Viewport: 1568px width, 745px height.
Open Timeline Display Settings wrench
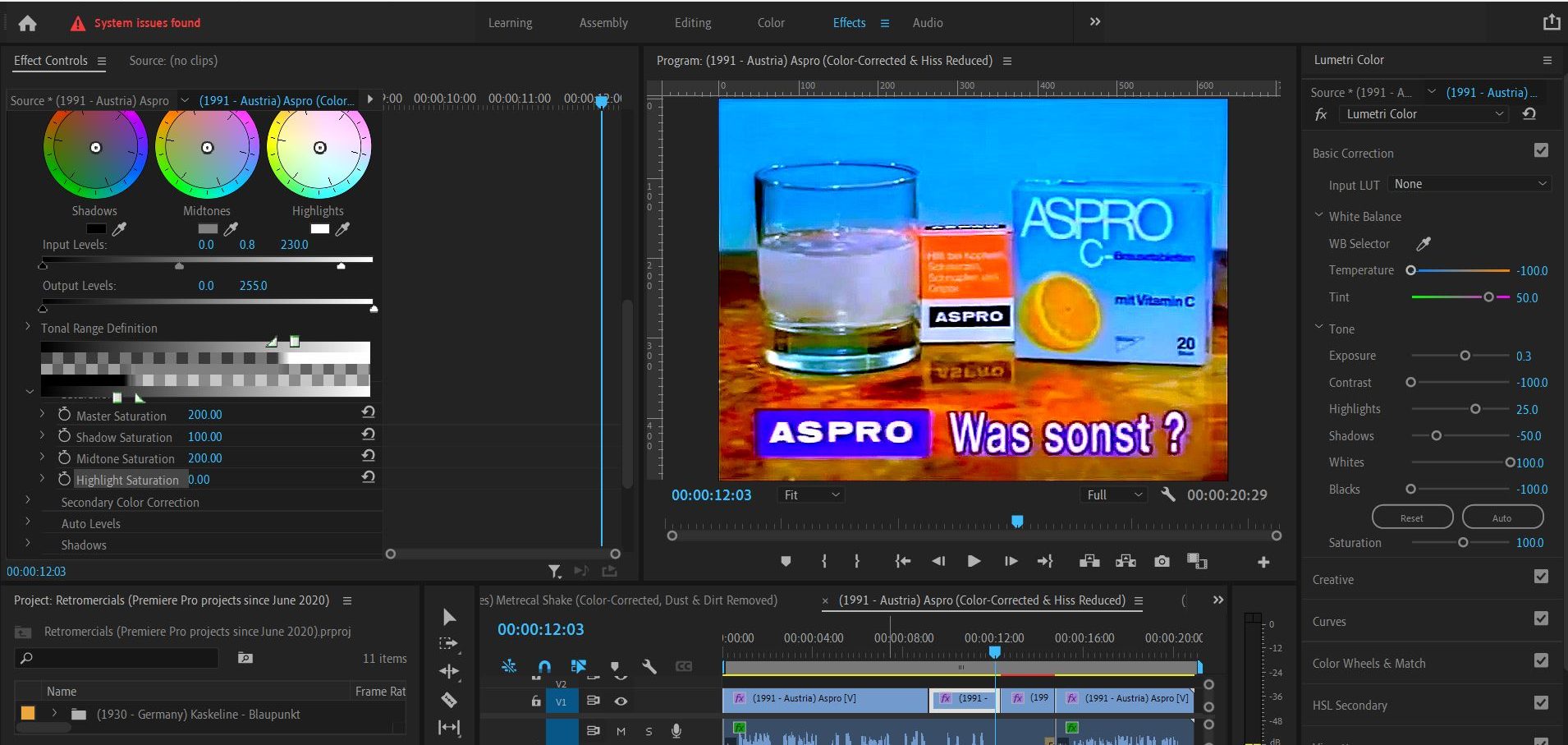click(x=649, y=666)
